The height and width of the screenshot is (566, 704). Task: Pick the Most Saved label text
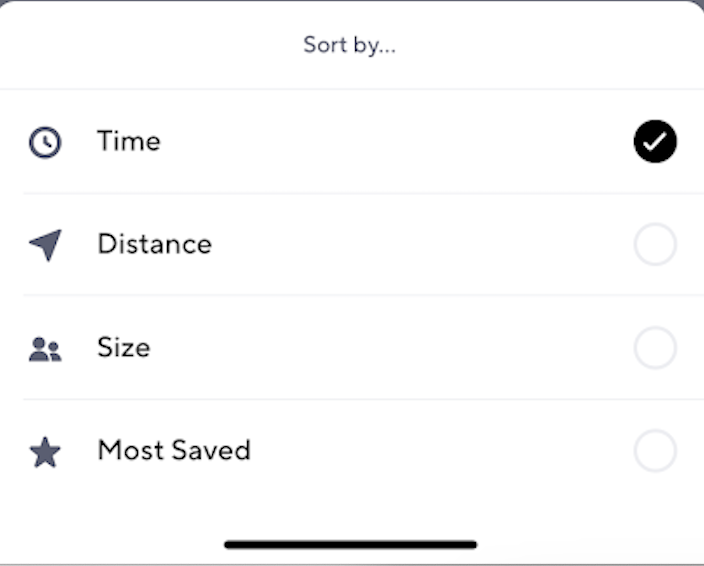click(x=174, y=450)
